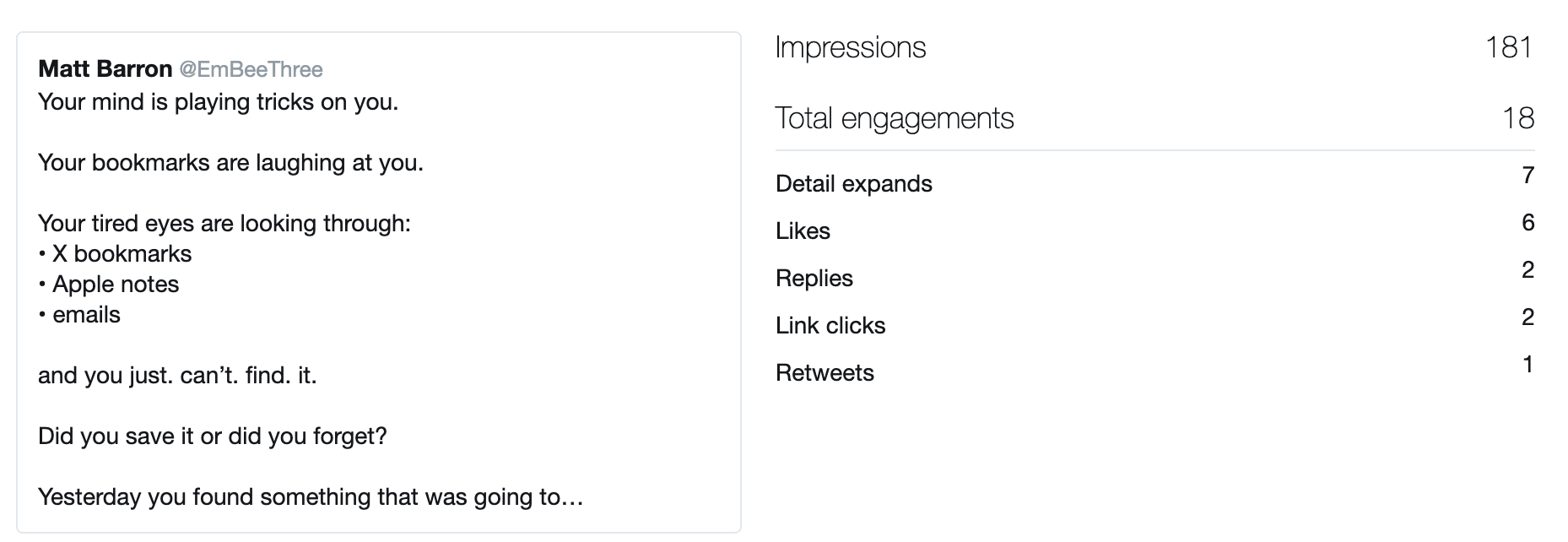Click the Detail expands row label
1568x542 pixels.
[854, 184]
